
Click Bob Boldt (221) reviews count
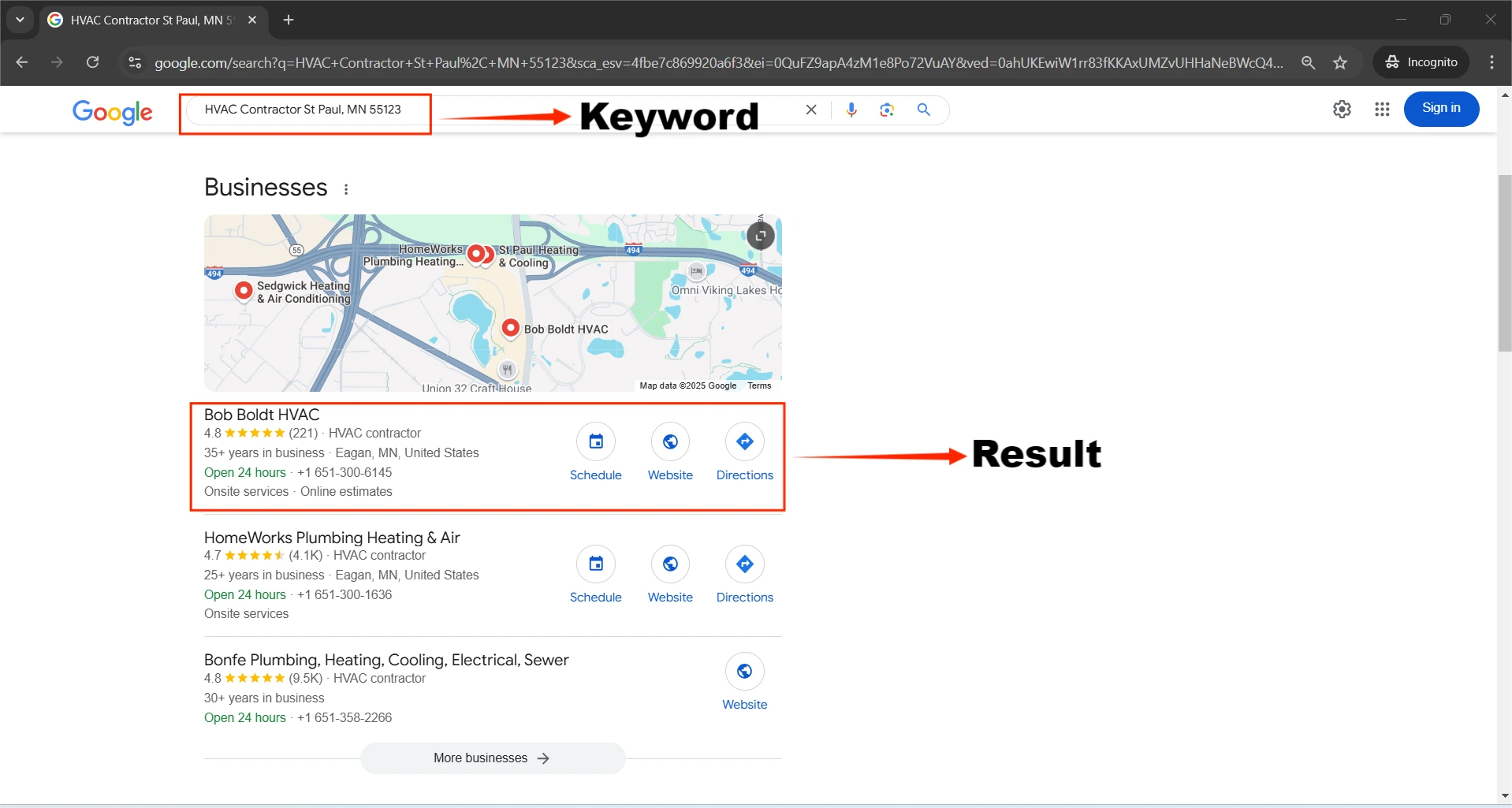coord(304,433)
